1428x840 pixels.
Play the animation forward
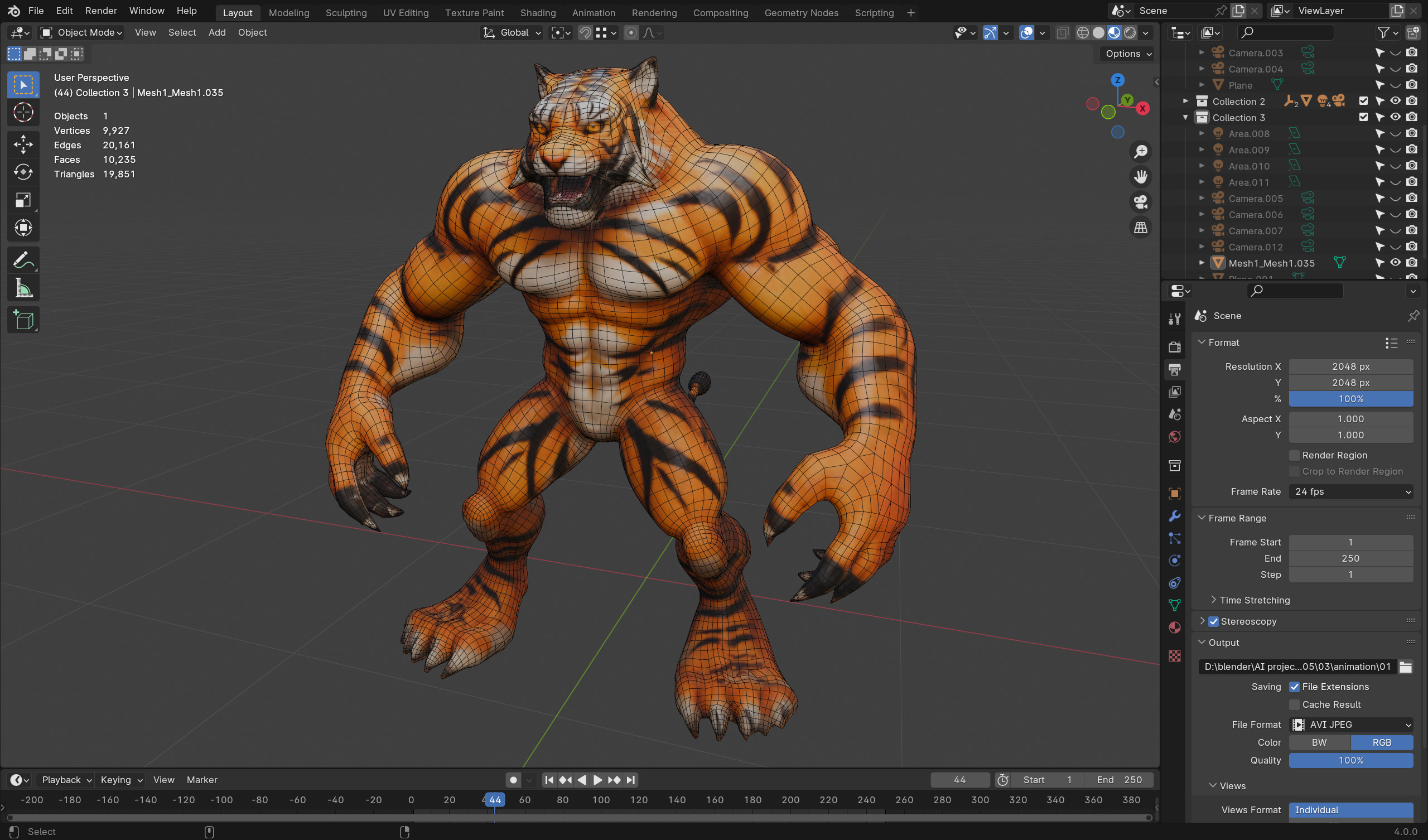tap(598, 780)
